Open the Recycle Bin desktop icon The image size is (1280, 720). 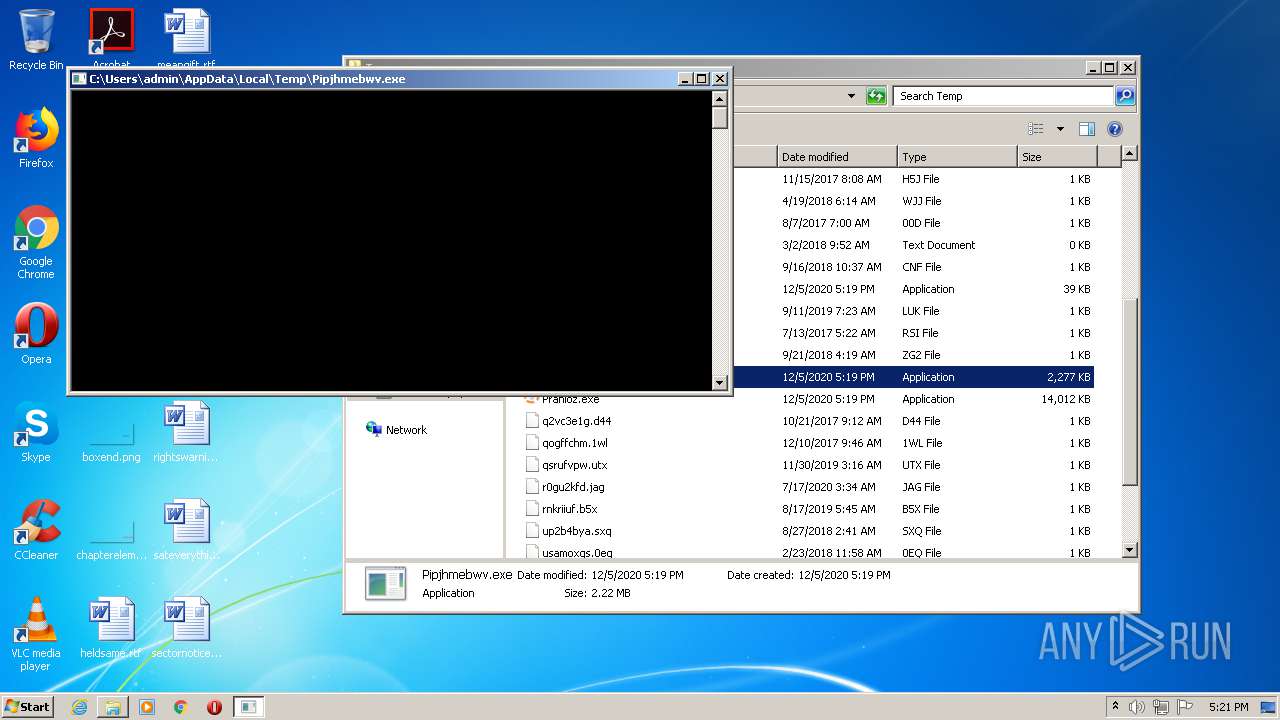click(x=36, y=40)
